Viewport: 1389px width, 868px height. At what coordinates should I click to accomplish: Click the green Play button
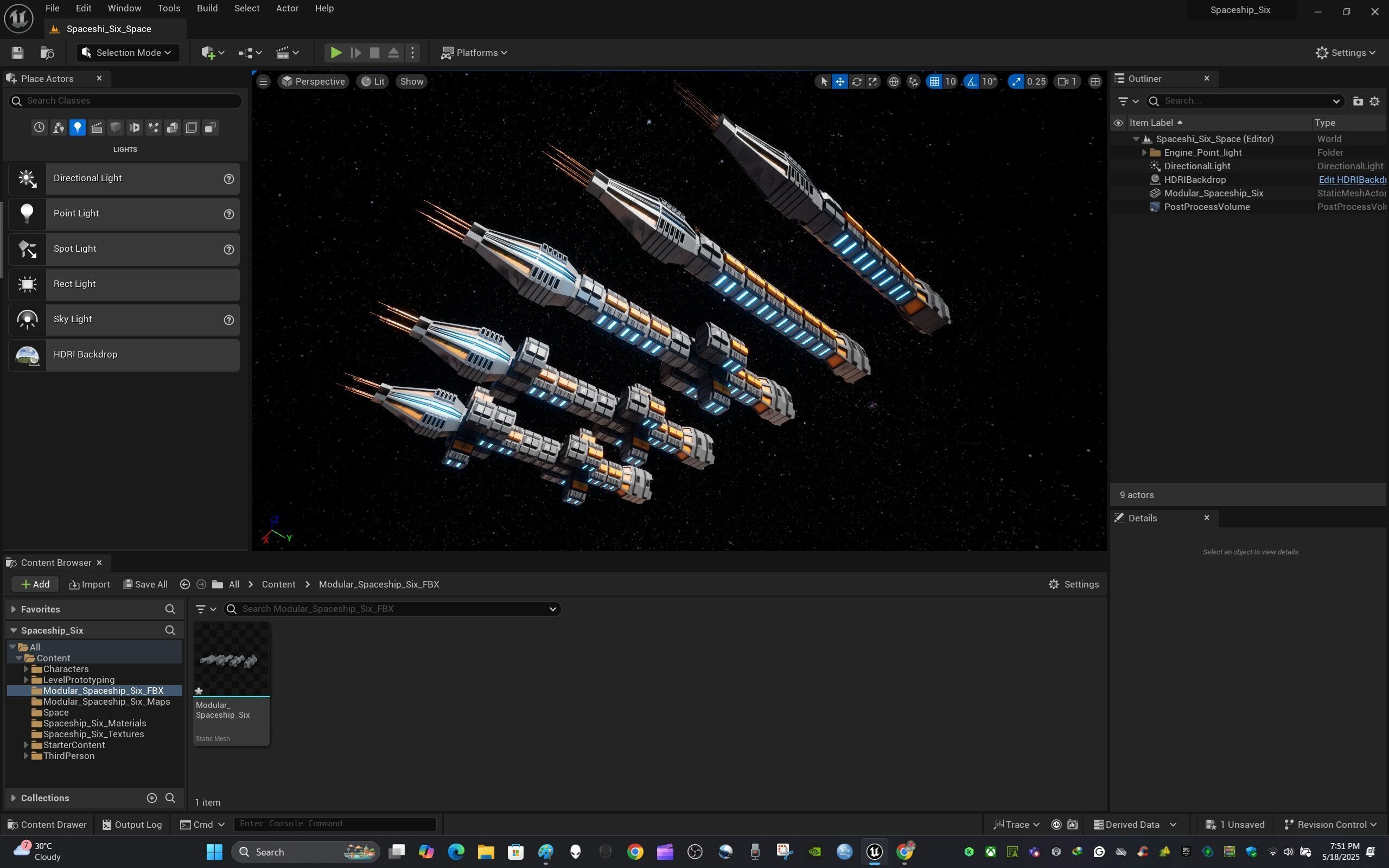coord(336,53)
